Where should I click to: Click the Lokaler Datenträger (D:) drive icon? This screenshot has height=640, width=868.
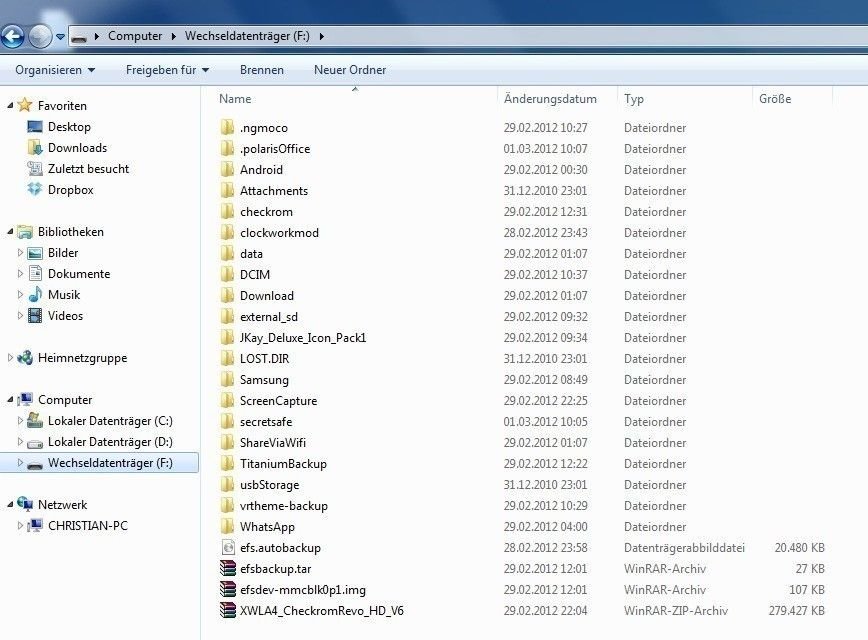(35, 442)
